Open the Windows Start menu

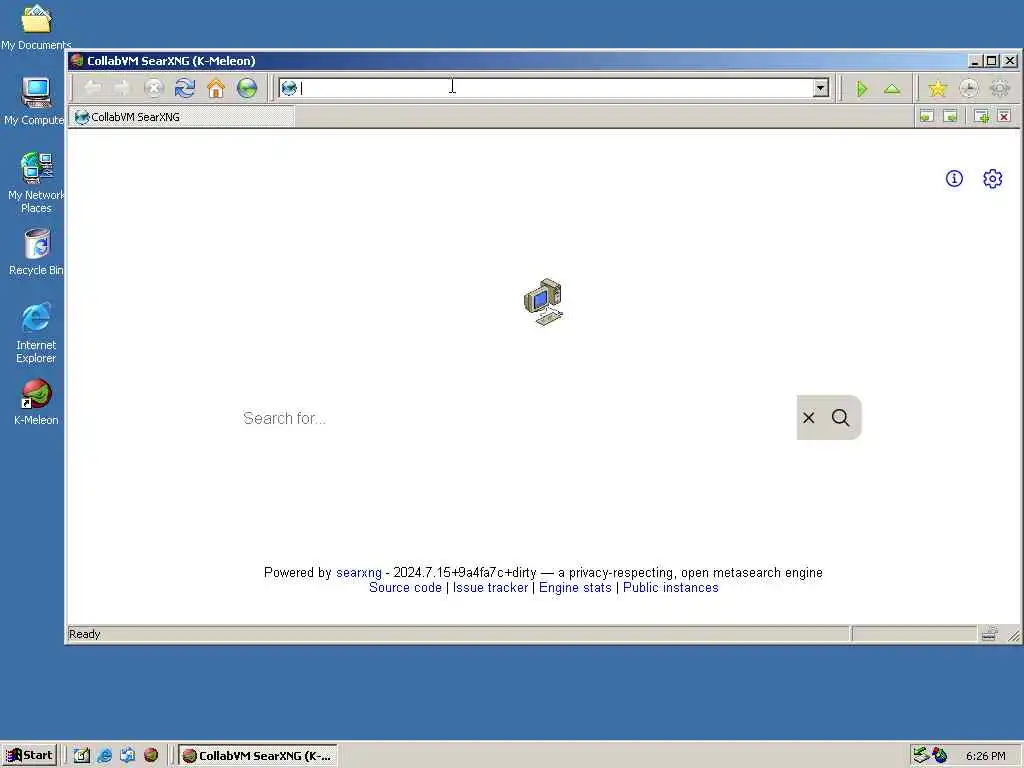pyautogui.click(x=29, y=756)
